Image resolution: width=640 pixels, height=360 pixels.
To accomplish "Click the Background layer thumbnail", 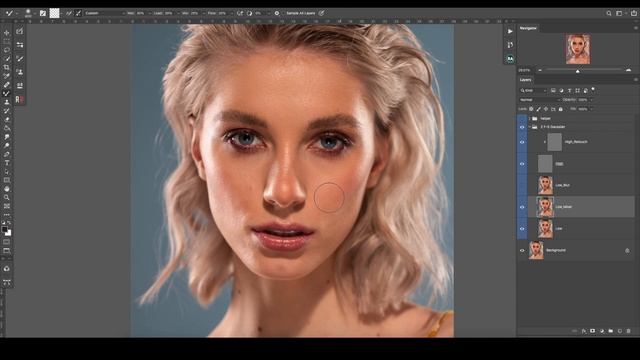I will tap(536, 250).
